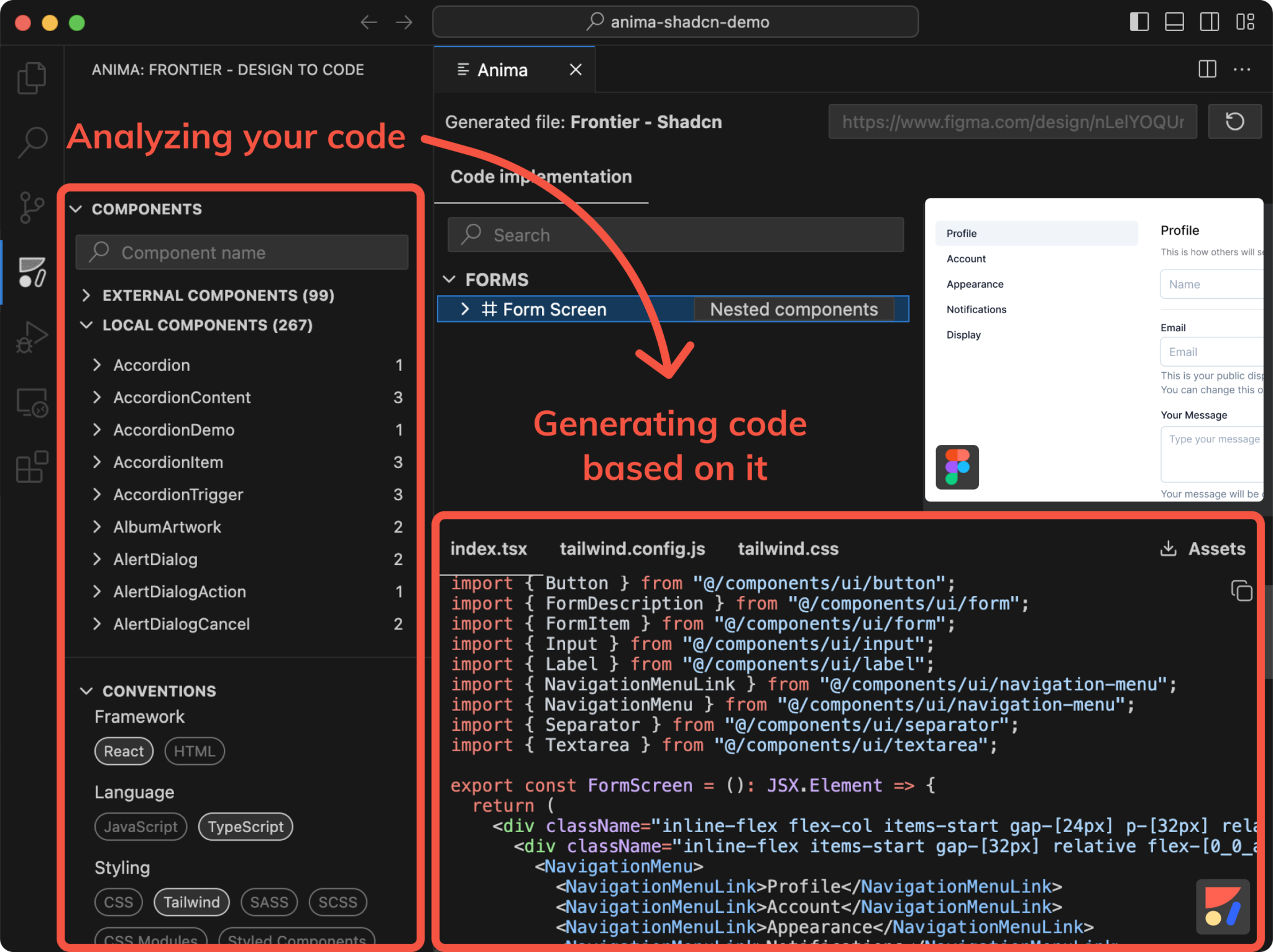The width and height of the screenshot is (1273, 952).
Task: Open the Explorer view in the activity bar
Action: click(x=31, y=77)
